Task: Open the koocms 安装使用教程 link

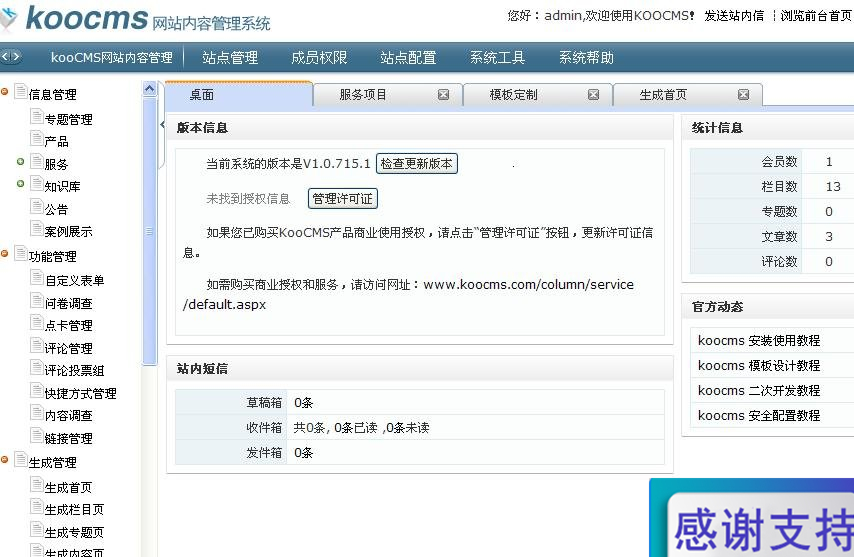Action: coord(759,340)
